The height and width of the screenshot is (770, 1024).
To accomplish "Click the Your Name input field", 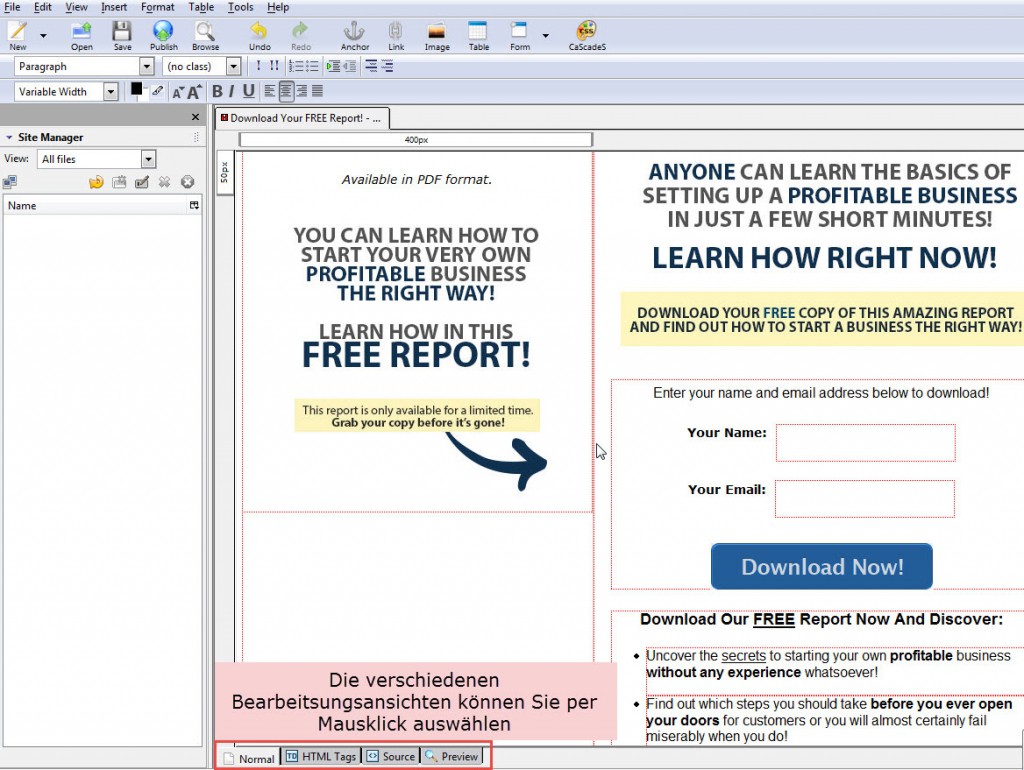I will pos(865,442).
